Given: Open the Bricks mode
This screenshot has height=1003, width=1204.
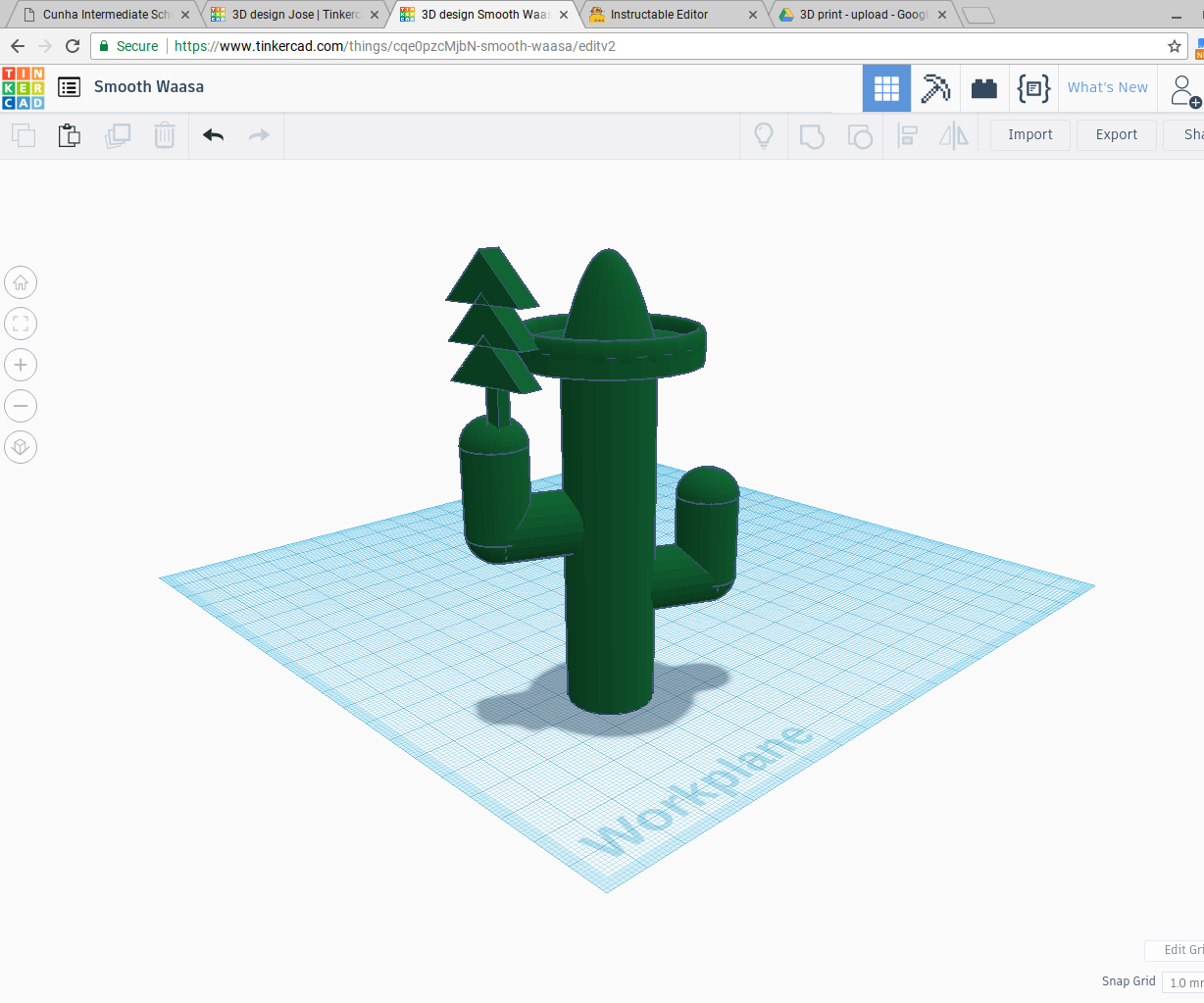Looking at the screenshot, I should (984, 88).
